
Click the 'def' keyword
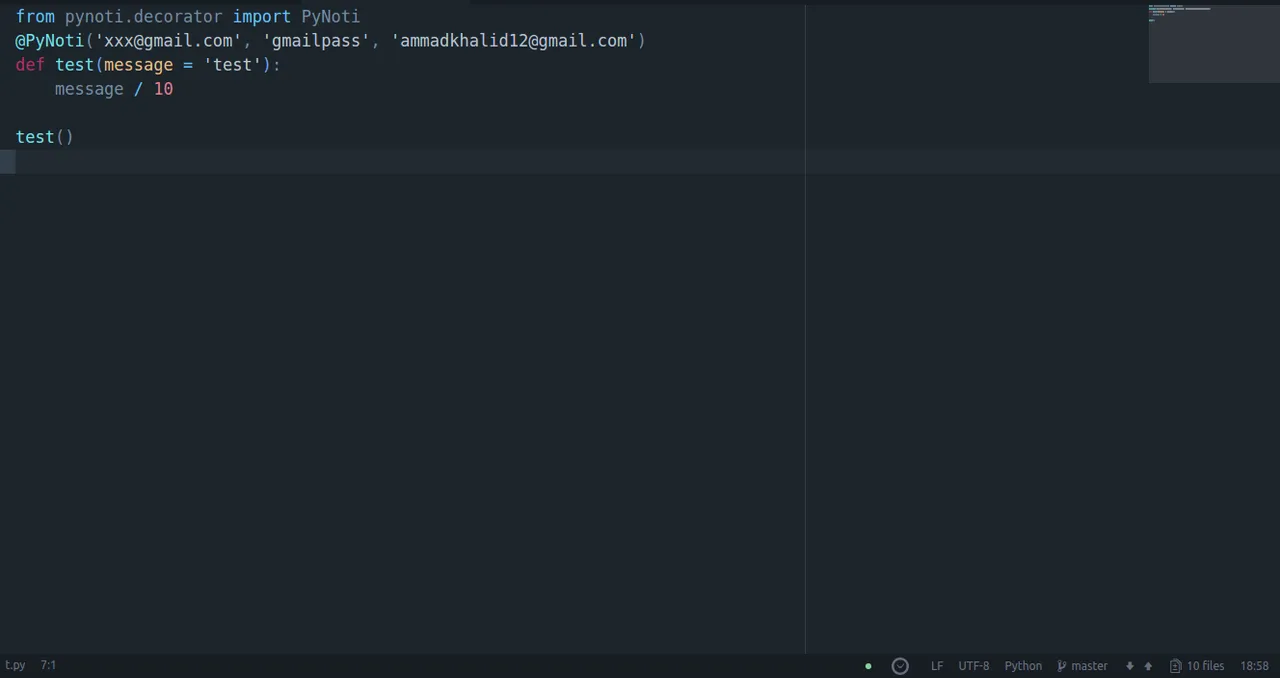click(30, 65)
